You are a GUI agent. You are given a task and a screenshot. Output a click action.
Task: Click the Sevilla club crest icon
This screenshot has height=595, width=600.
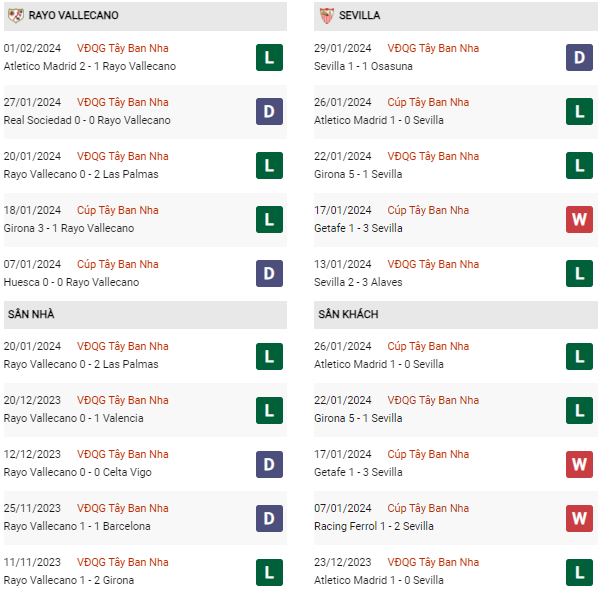[x=327, y=15]
